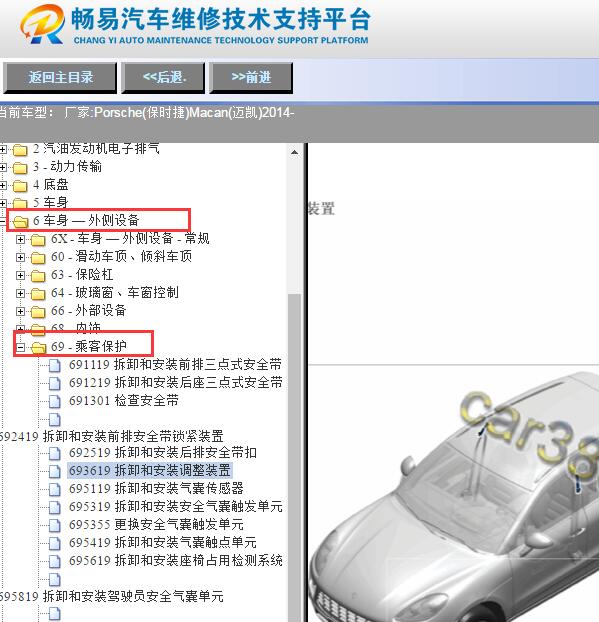Open 695619 拆卸和安装座椅占用检测系统

175,561
